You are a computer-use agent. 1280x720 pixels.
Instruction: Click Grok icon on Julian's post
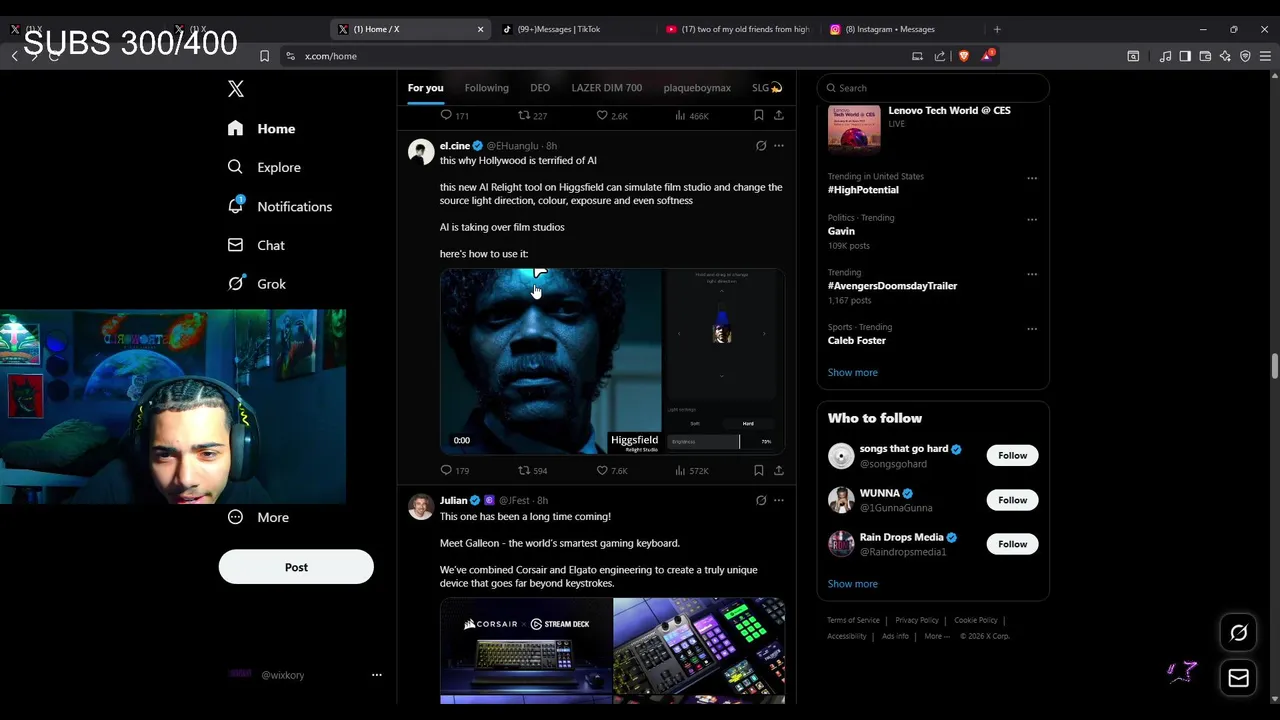point(761,500)
